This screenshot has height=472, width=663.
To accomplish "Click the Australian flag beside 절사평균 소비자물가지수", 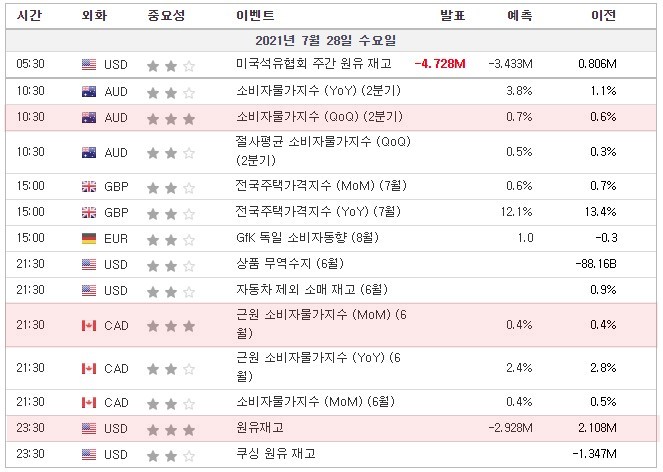I will click(x=89, y=152).
